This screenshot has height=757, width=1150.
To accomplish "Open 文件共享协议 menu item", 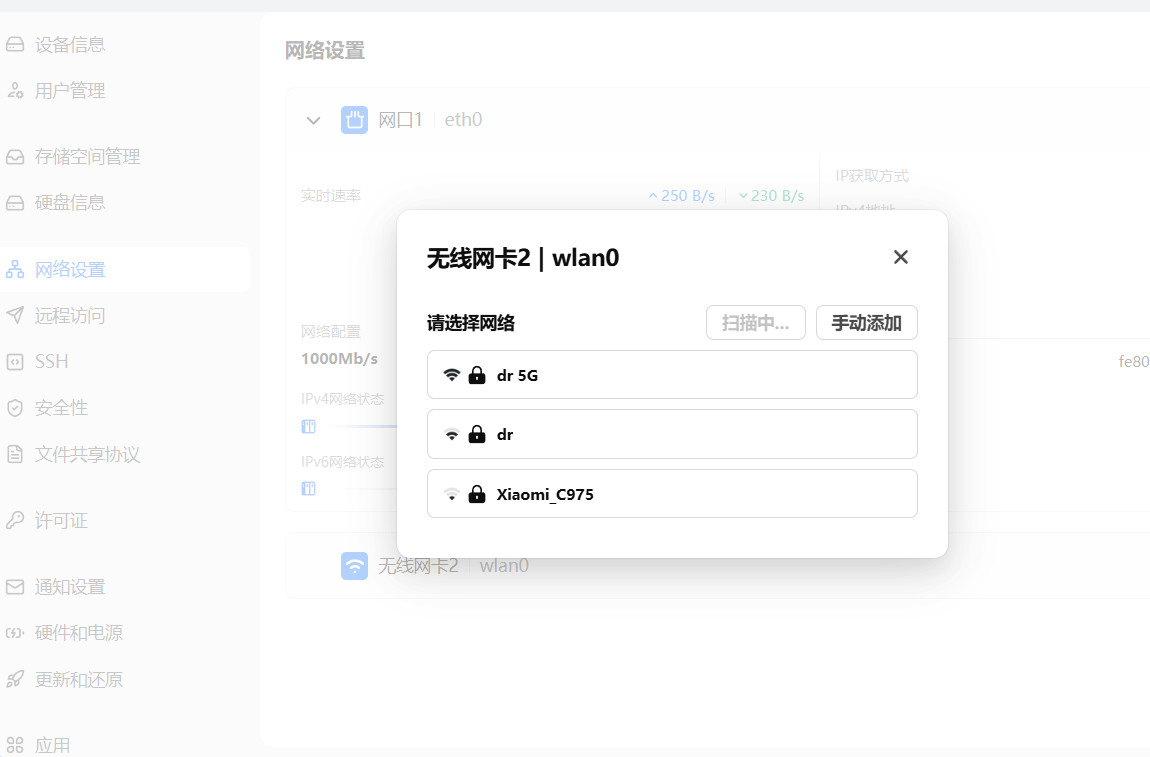I will (87, 455).
